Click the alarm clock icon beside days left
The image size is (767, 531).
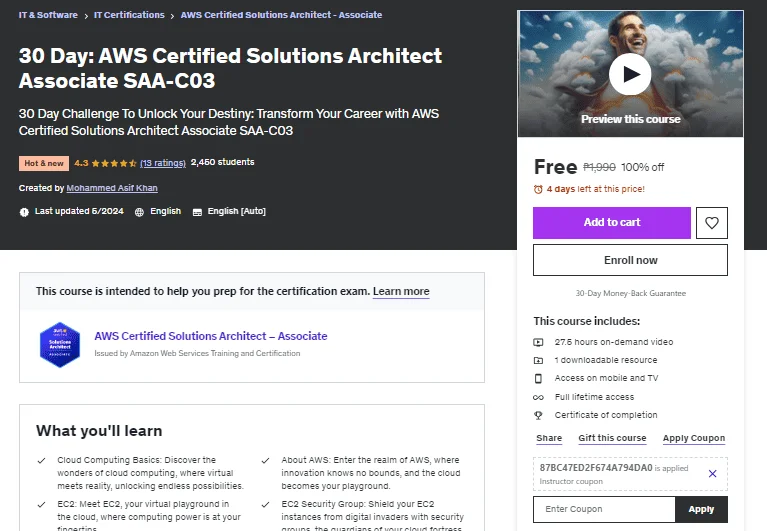coord(538,189)
